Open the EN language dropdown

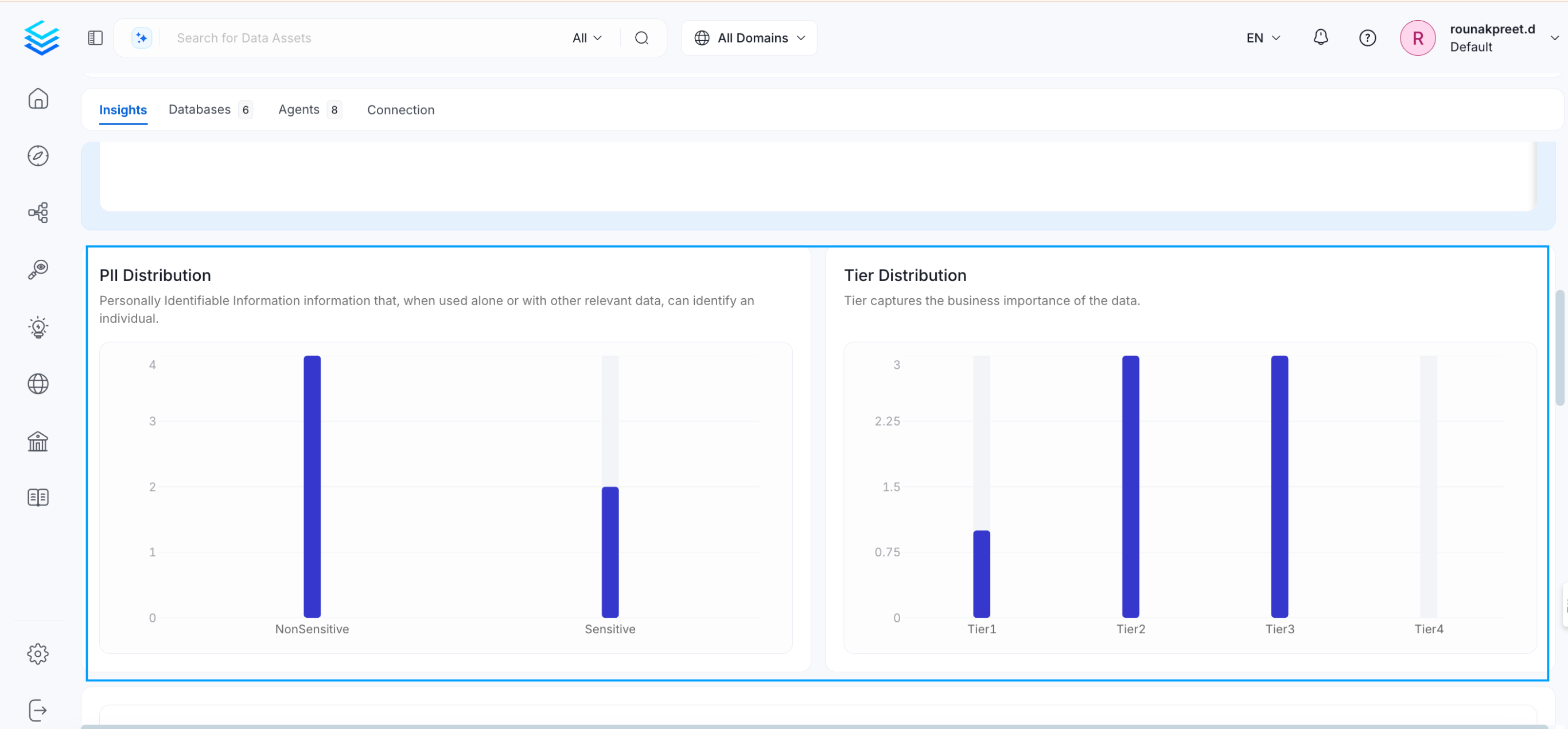(1262, 37)
